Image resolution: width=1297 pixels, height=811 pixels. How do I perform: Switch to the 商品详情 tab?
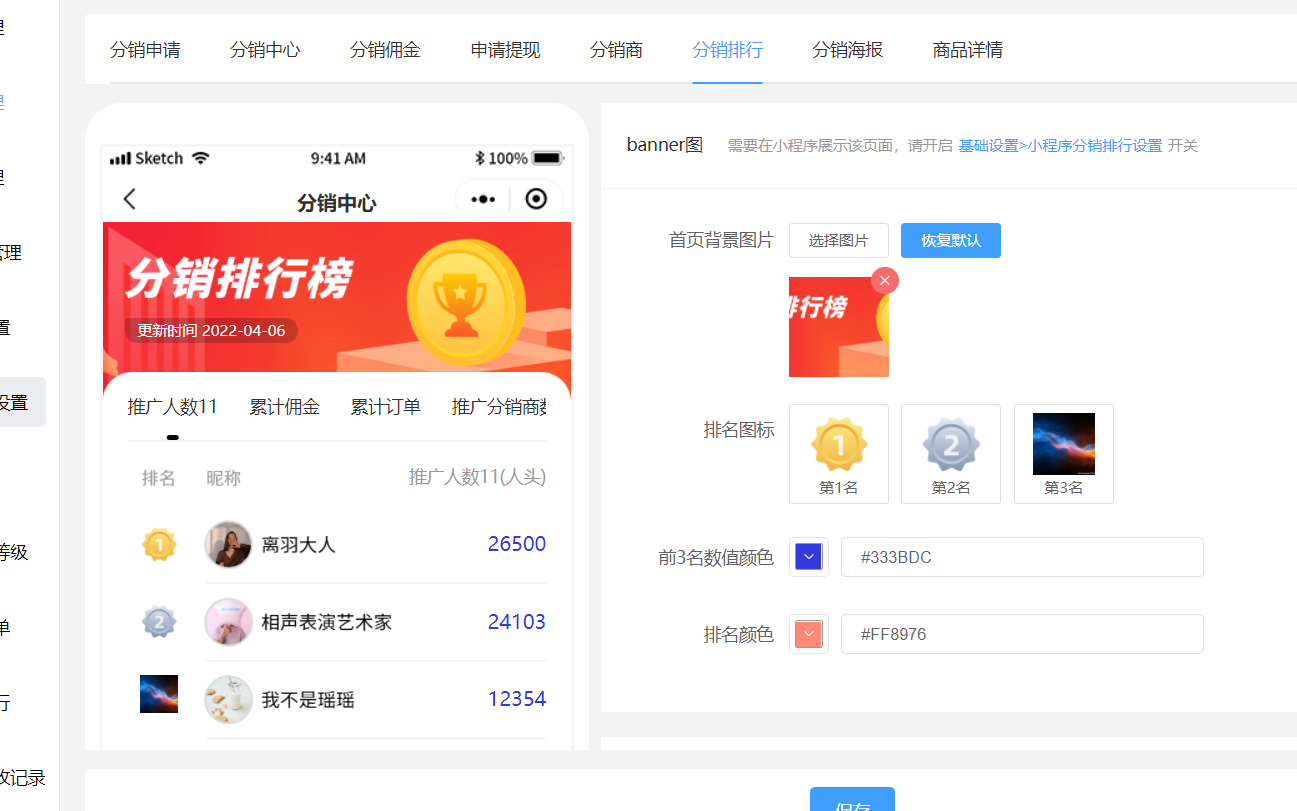tap(968, 50)
